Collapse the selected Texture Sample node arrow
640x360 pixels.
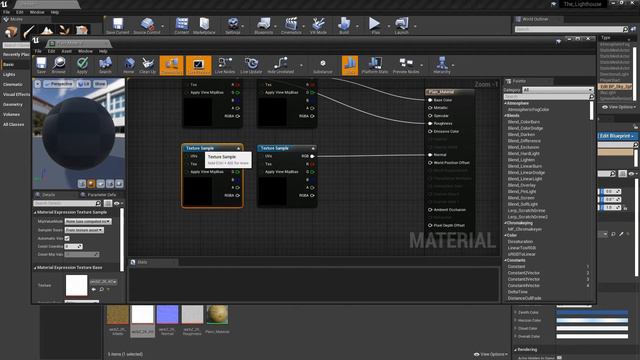[x=238, y=148]
